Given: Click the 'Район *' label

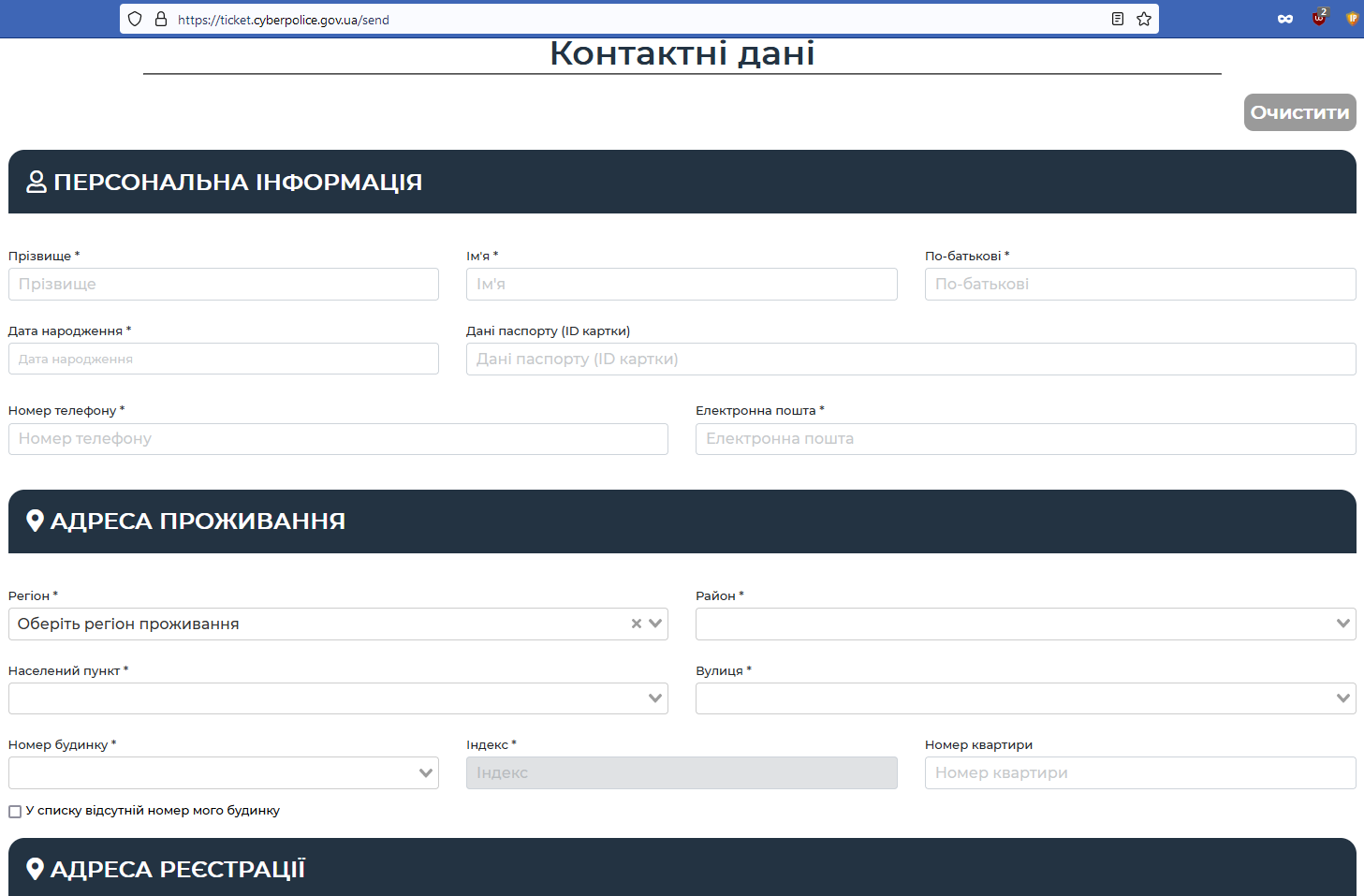Looking at the screenshot, I should click(720, 595).
